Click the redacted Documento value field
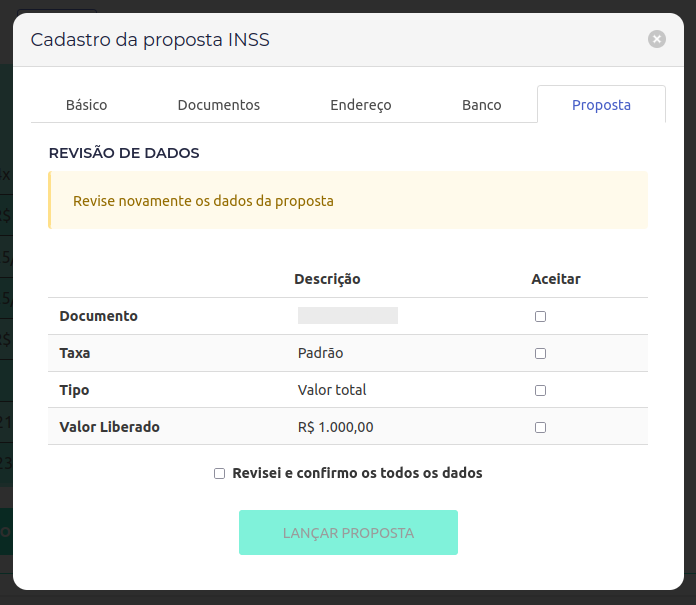 click(348, 316)
